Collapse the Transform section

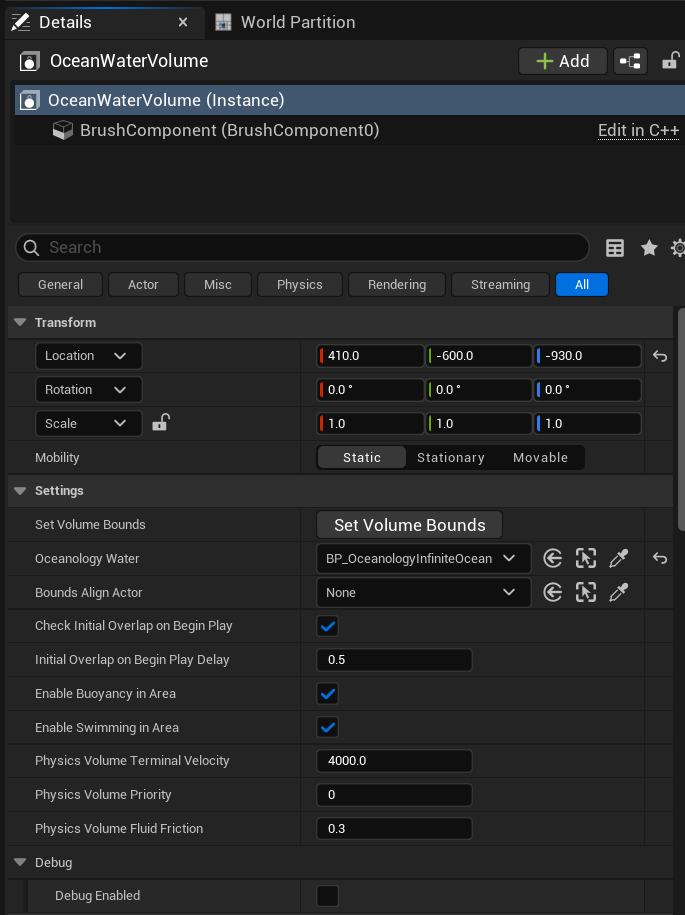click(x=20, y=322)
